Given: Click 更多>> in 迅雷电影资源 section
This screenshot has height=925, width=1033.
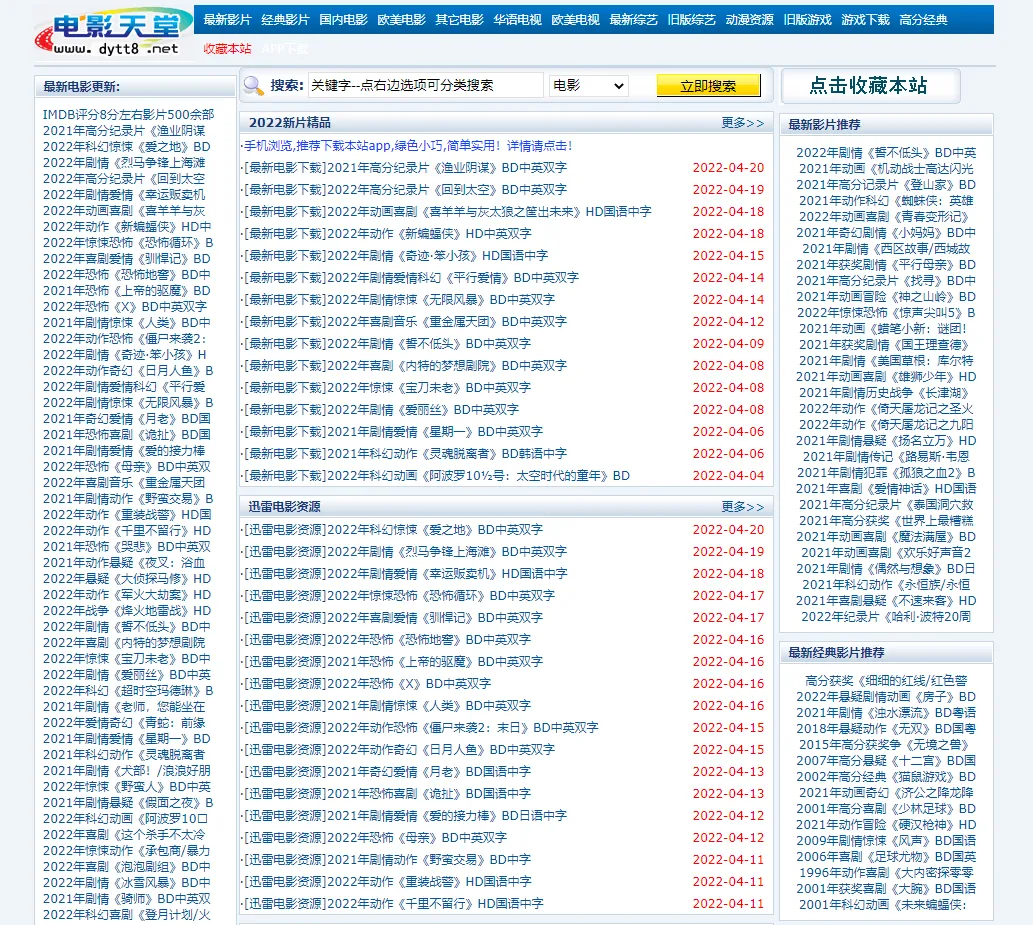Looking at the screenshot, I should [742, 507].
